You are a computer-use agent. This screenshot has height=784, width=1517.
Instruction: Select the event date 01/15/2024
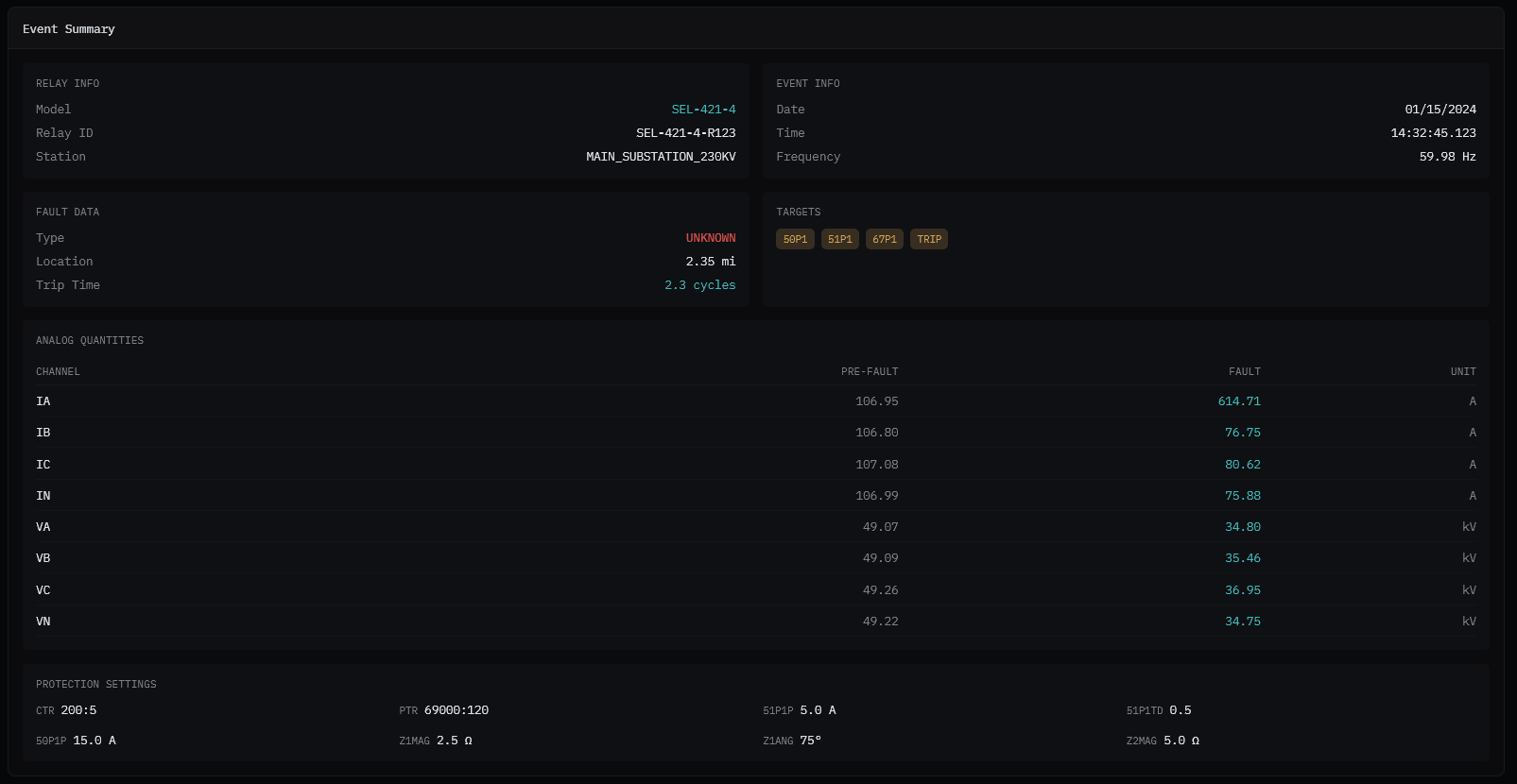point(1440,110)
